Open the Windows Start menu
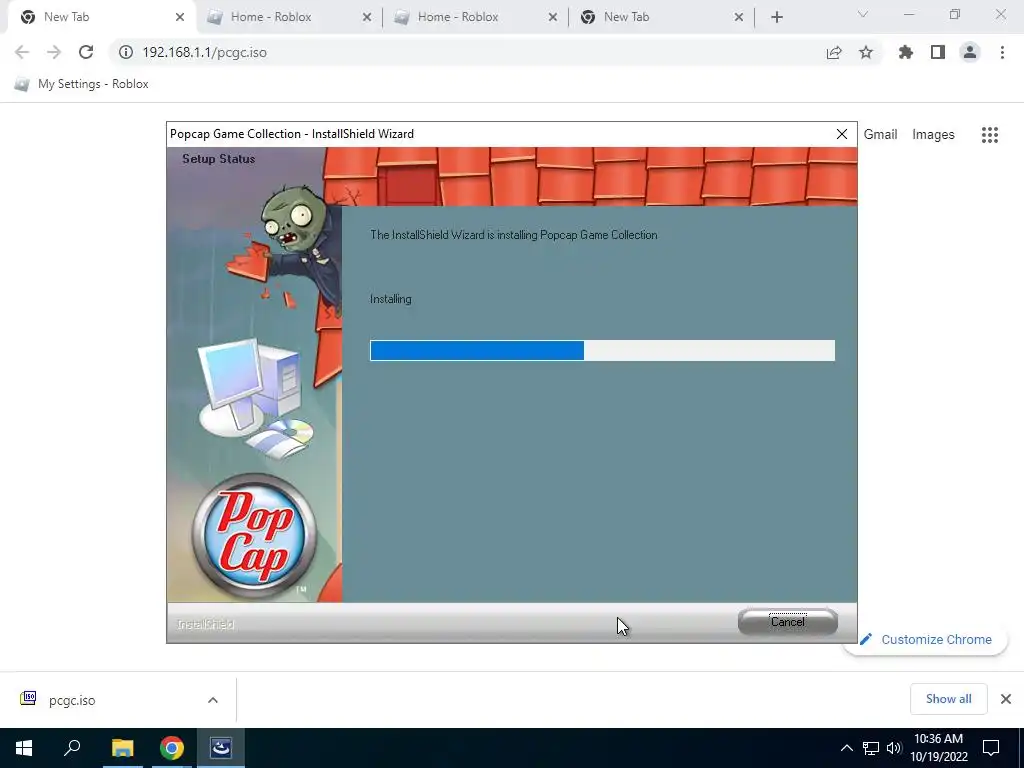This screenshot has width=1024, height=768. tap(24, 748)
